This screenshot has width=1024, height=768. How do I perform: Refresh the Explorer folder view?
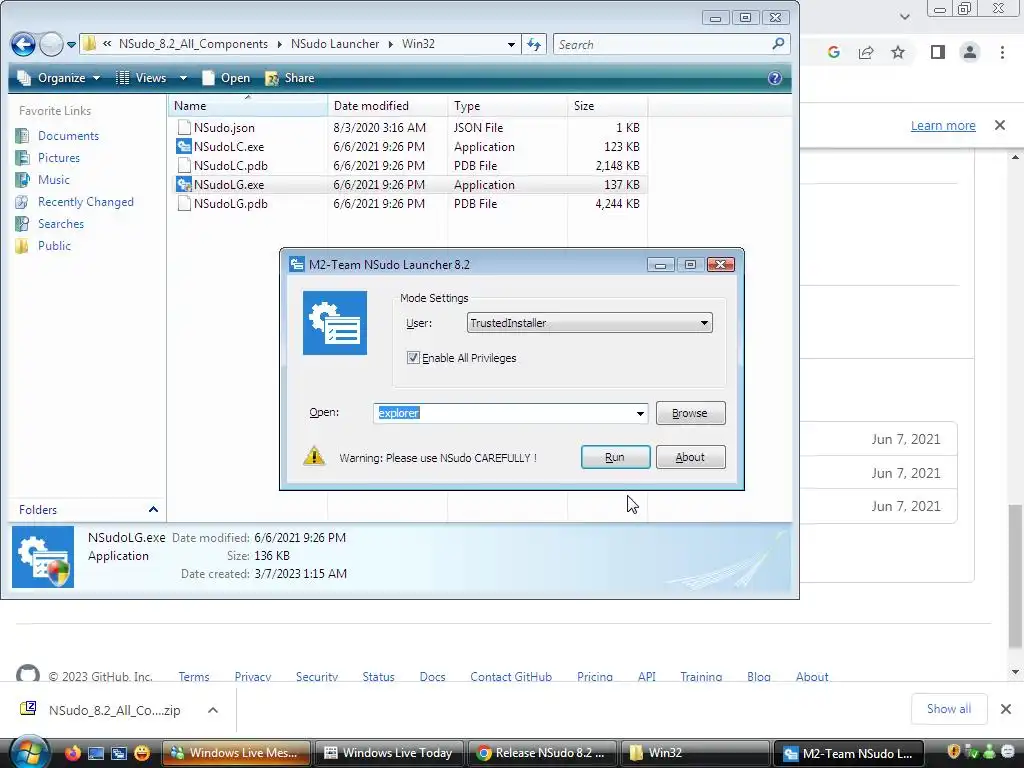click(534, 44)
